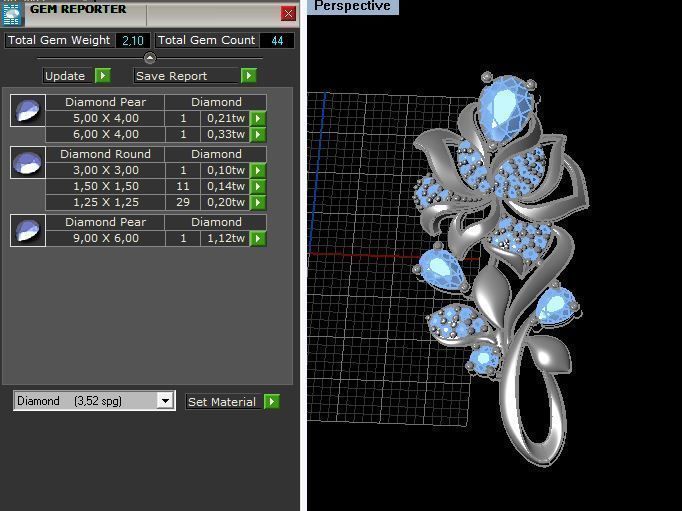Click green arrow for 9,00 X 6,00 row
Viewport: 682px width, 511px height.
coord(258,238)
